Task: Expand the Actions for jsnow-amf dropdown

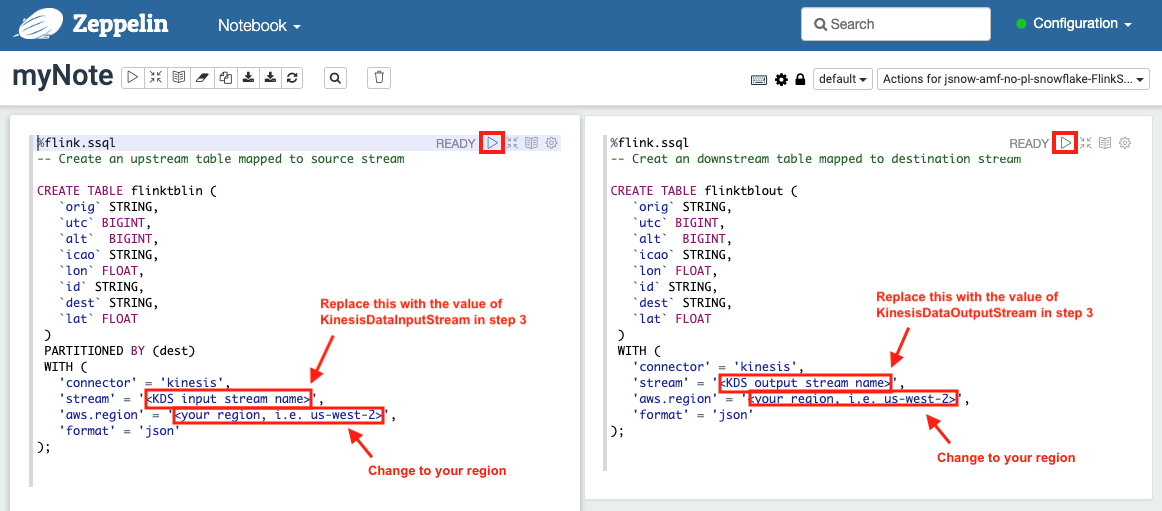Action: point(1012,79)
